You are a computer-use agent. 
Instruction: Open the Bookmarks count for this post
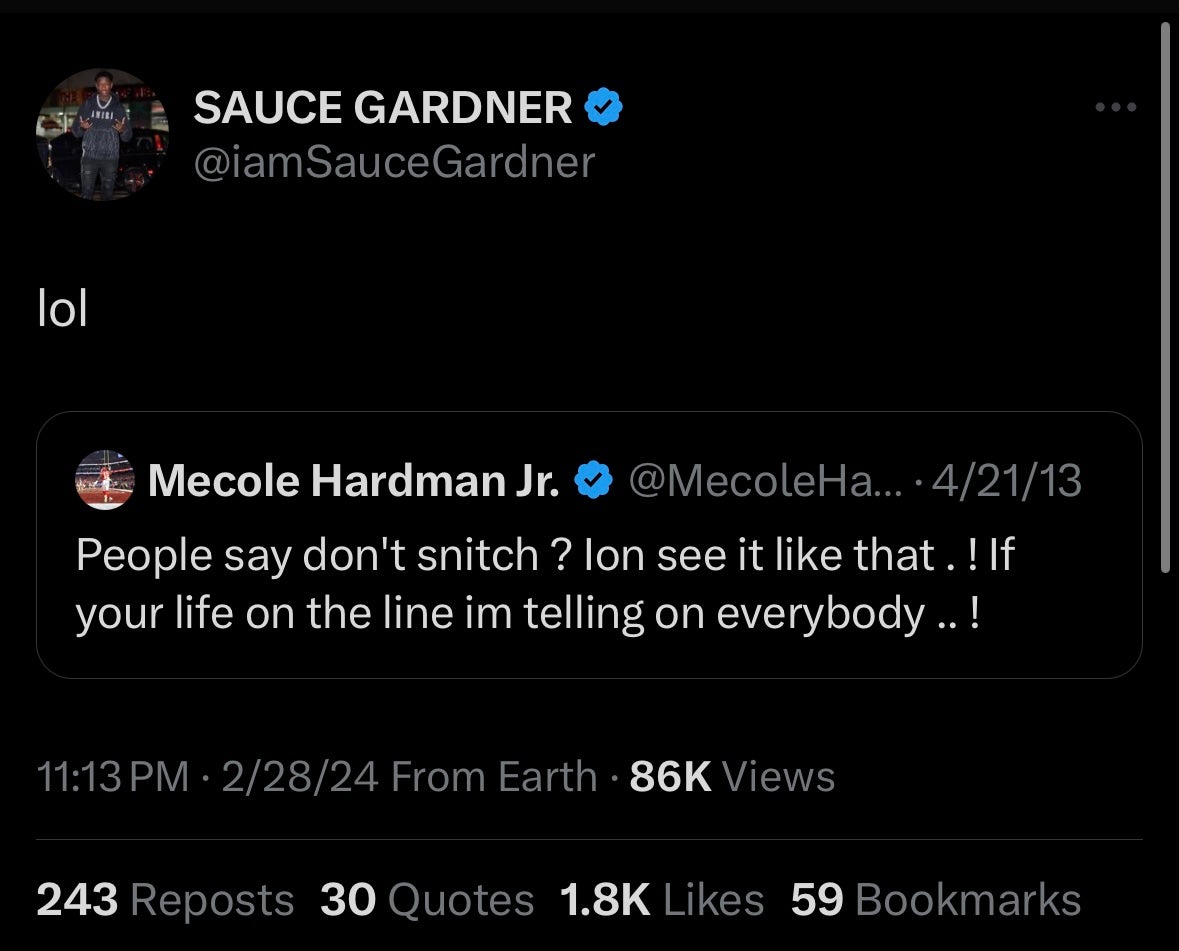[x=935, y=899]
